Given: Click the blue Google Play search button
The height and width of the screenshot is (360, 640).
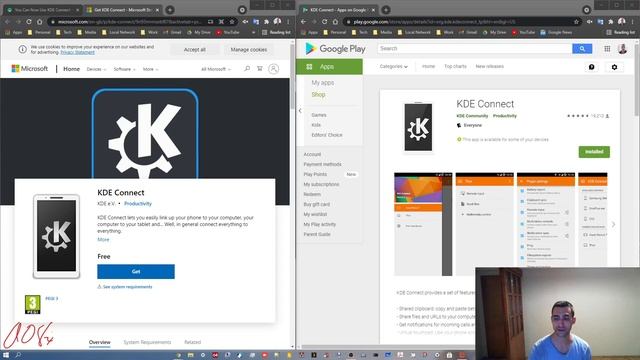Looking at the screenshot, I should tap(582, 49).
